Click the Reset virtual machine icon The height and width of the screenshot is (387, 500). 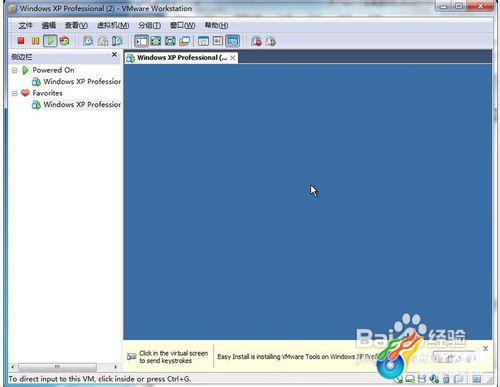click(65, 41)
